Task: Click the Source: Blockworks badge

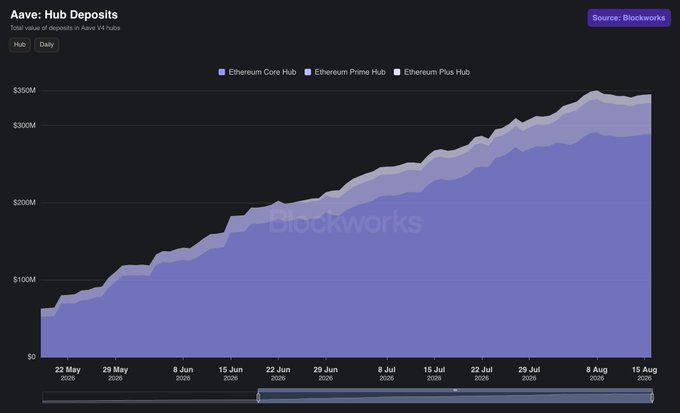Action: click(x=629, y=18)
